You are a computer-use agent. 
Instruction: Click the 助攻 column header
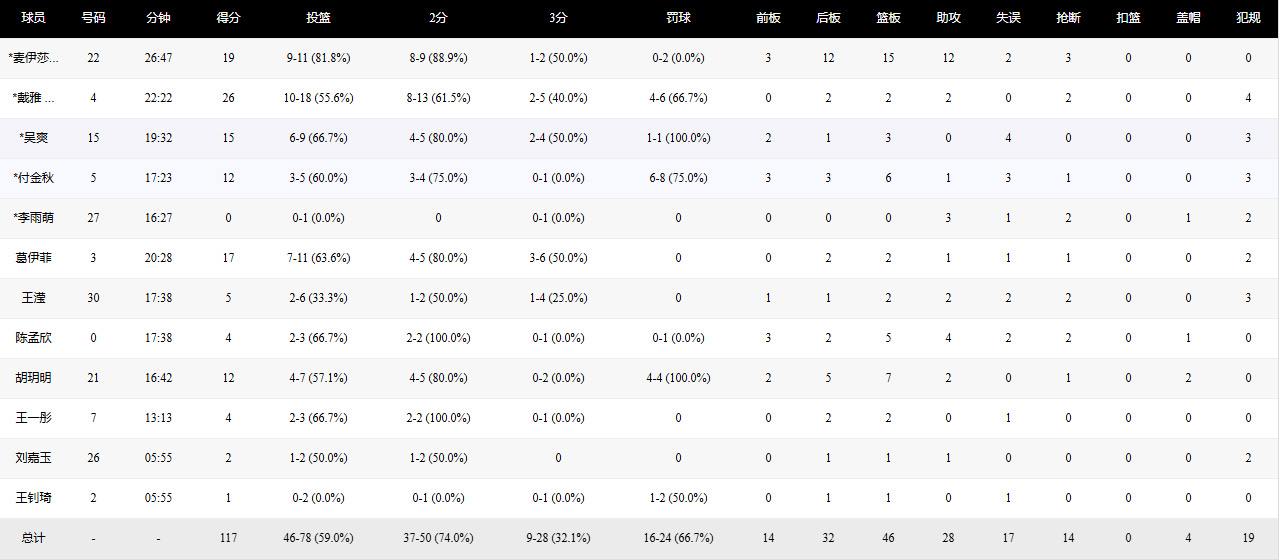point(948,18)
